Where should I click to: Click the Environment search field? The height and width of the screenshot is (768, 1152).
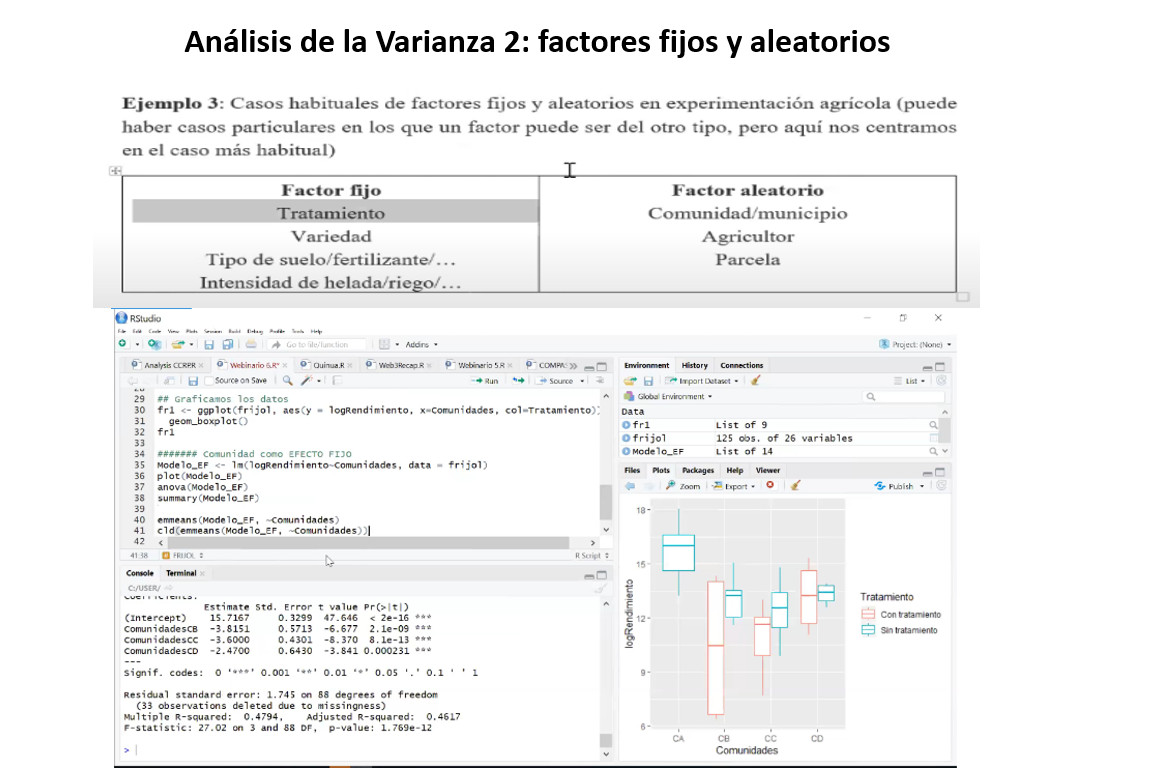(x=905, y=397)
